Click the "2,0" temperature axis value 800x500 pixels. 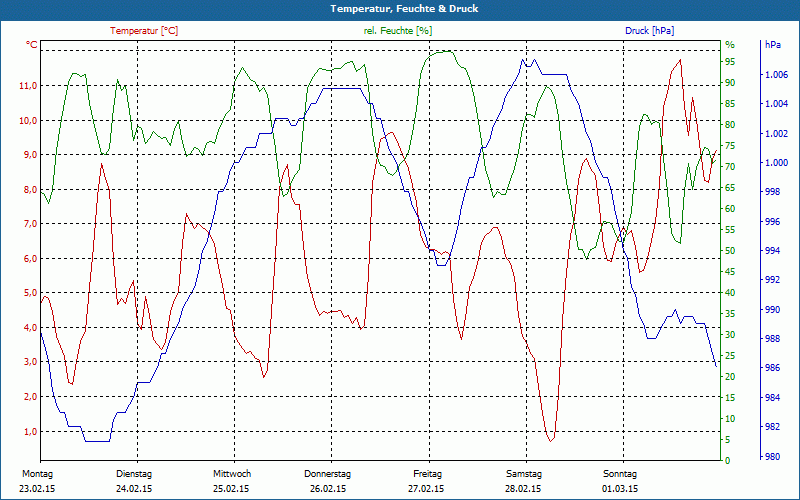point(30,396)
